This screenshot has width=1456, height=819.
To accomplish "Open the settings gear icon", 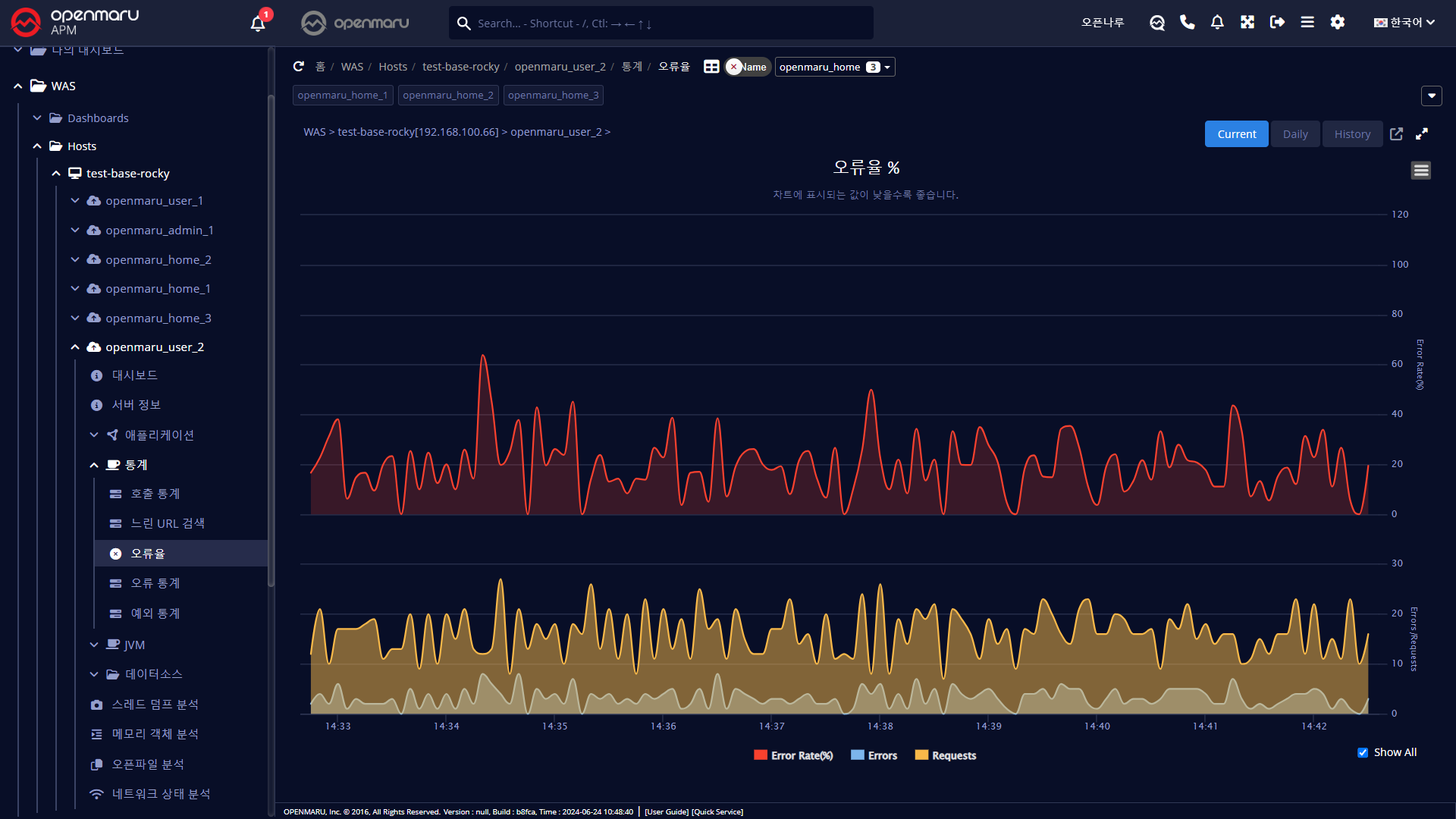I will coord(1338,22).
